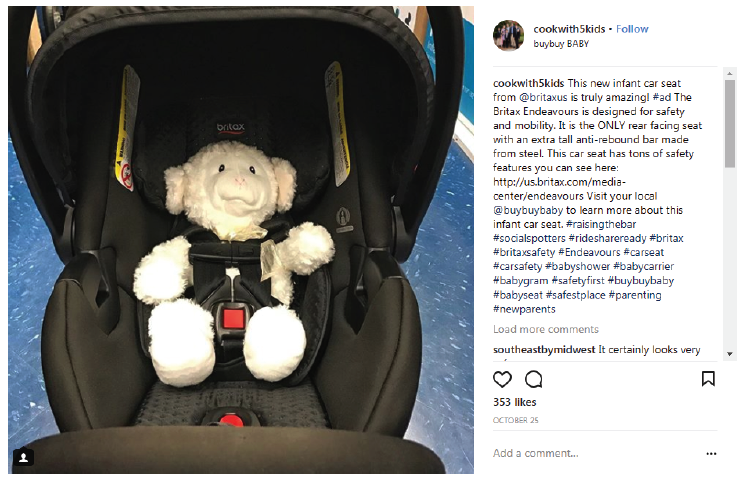This screenshot has width=748, height=485.
Task: Open cookwith5kids profile picture
Action: 509,35
